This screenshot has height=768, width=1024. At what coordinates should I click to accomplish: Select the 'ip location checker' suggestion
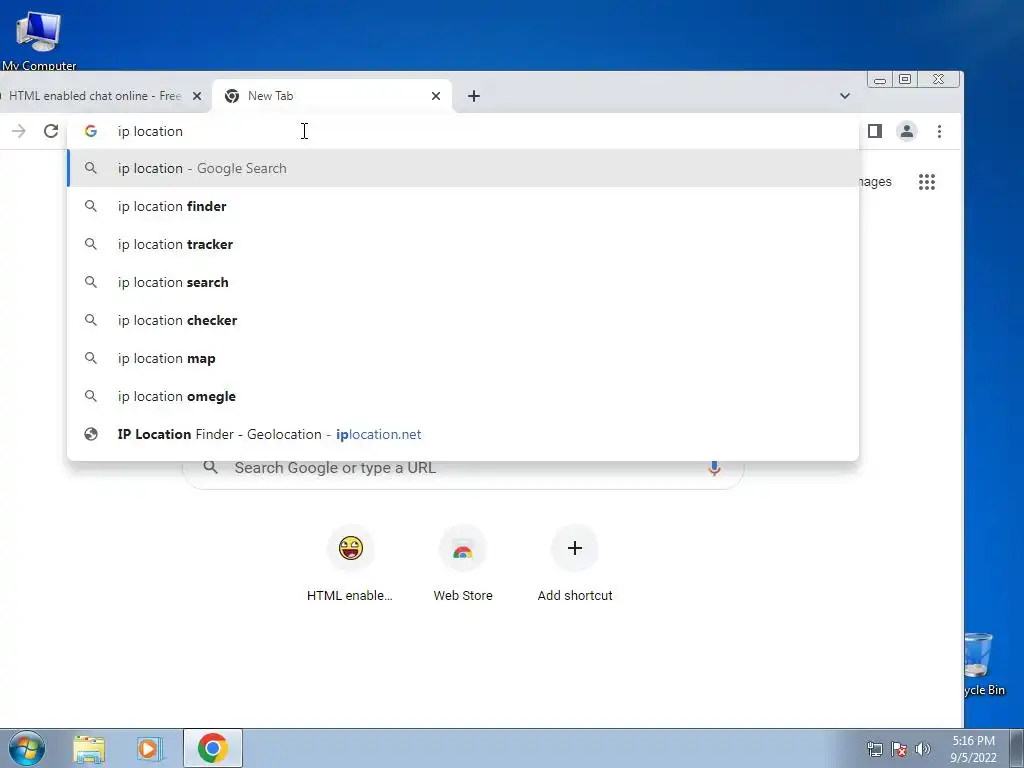click(462, 320)
